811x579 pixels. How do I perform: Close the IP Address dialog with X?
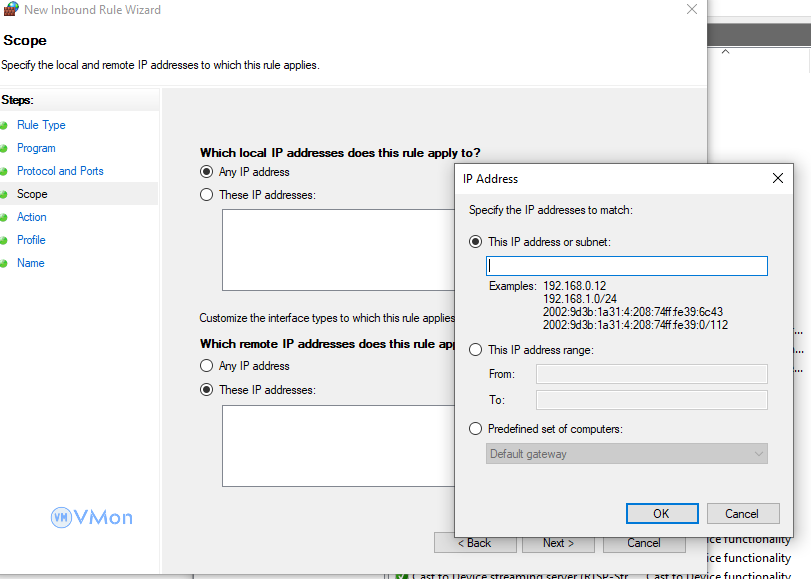pyautogui.click(x=777, y=178)
